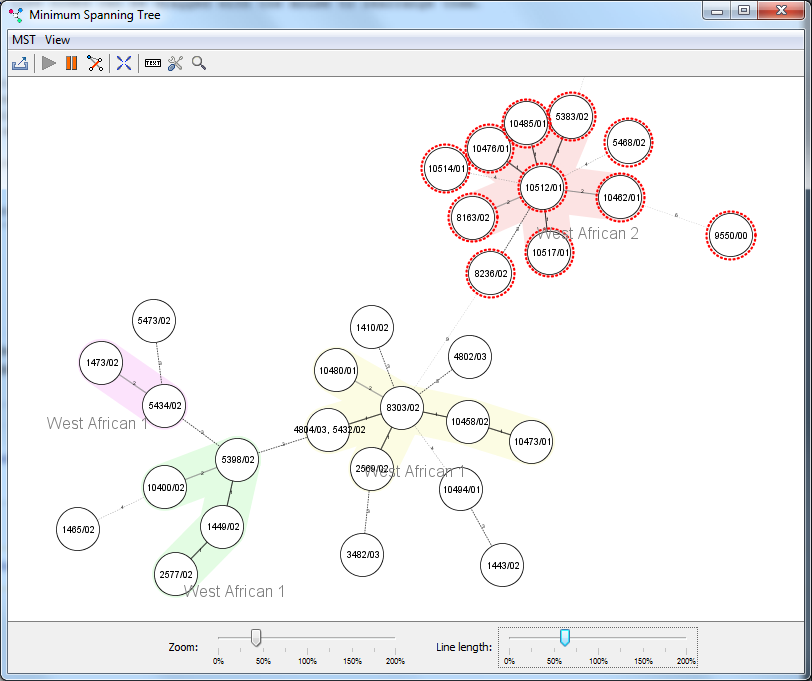Image resolution: width=812 pixels, height=681 pixels.
Task: Select node 5398/02 in green cluster
Action: coord(238,460)
